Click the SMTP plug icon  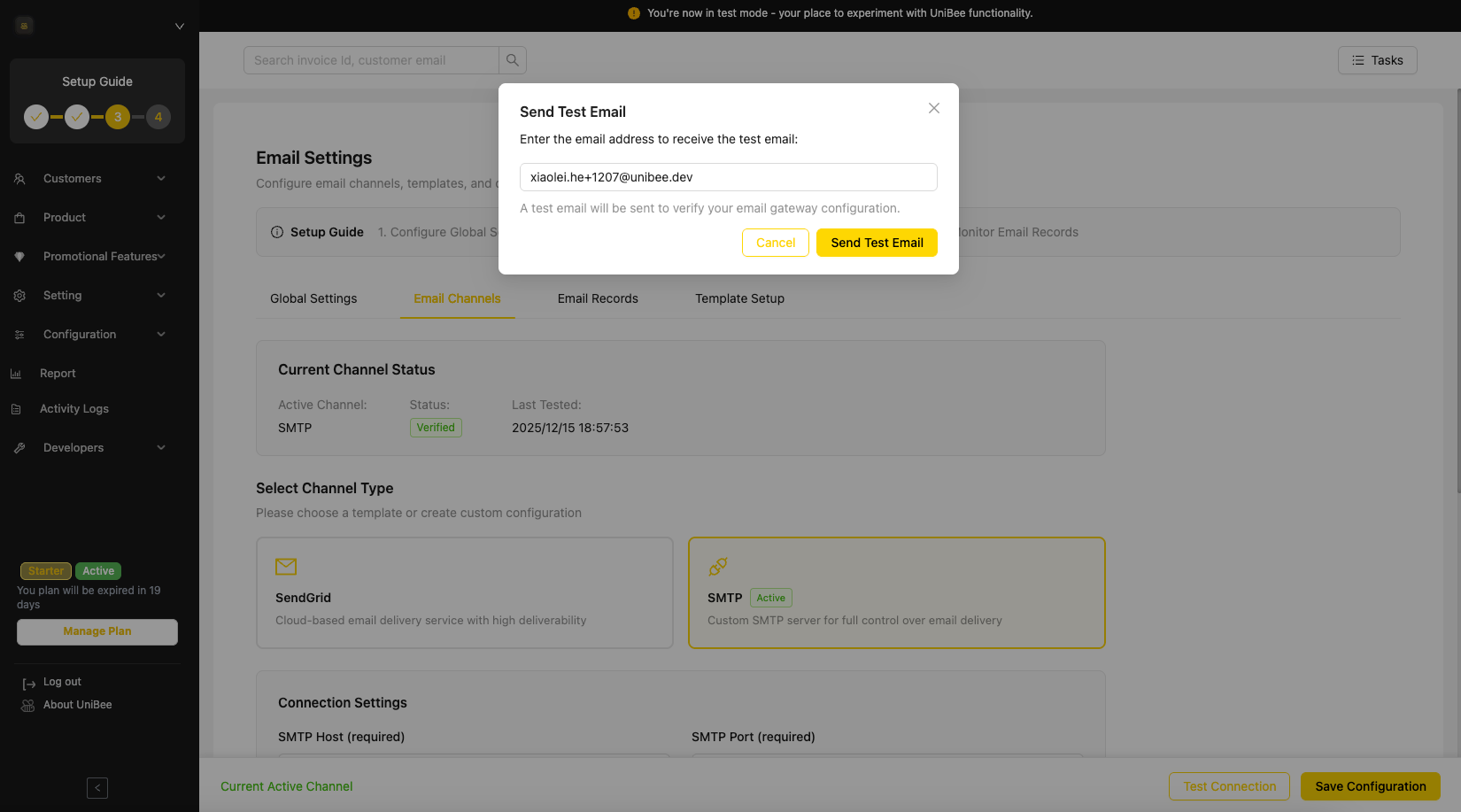(x=718, y=567)
